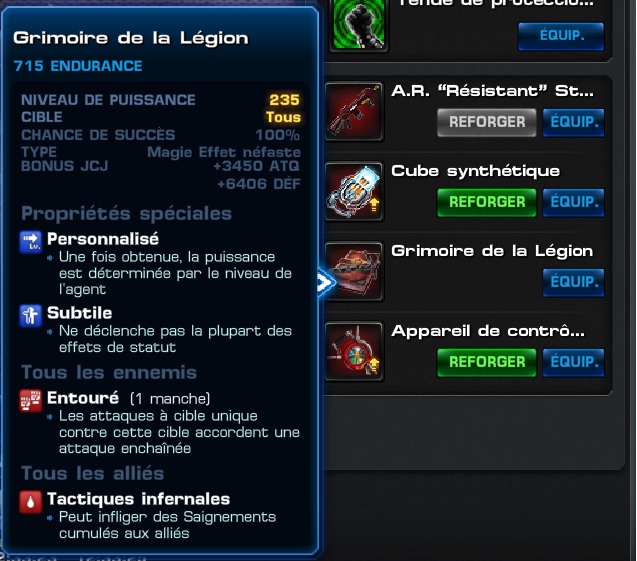Equip the Grimoire de la Légion
This screenshot has height=561, width=637.
pos(573,282)
